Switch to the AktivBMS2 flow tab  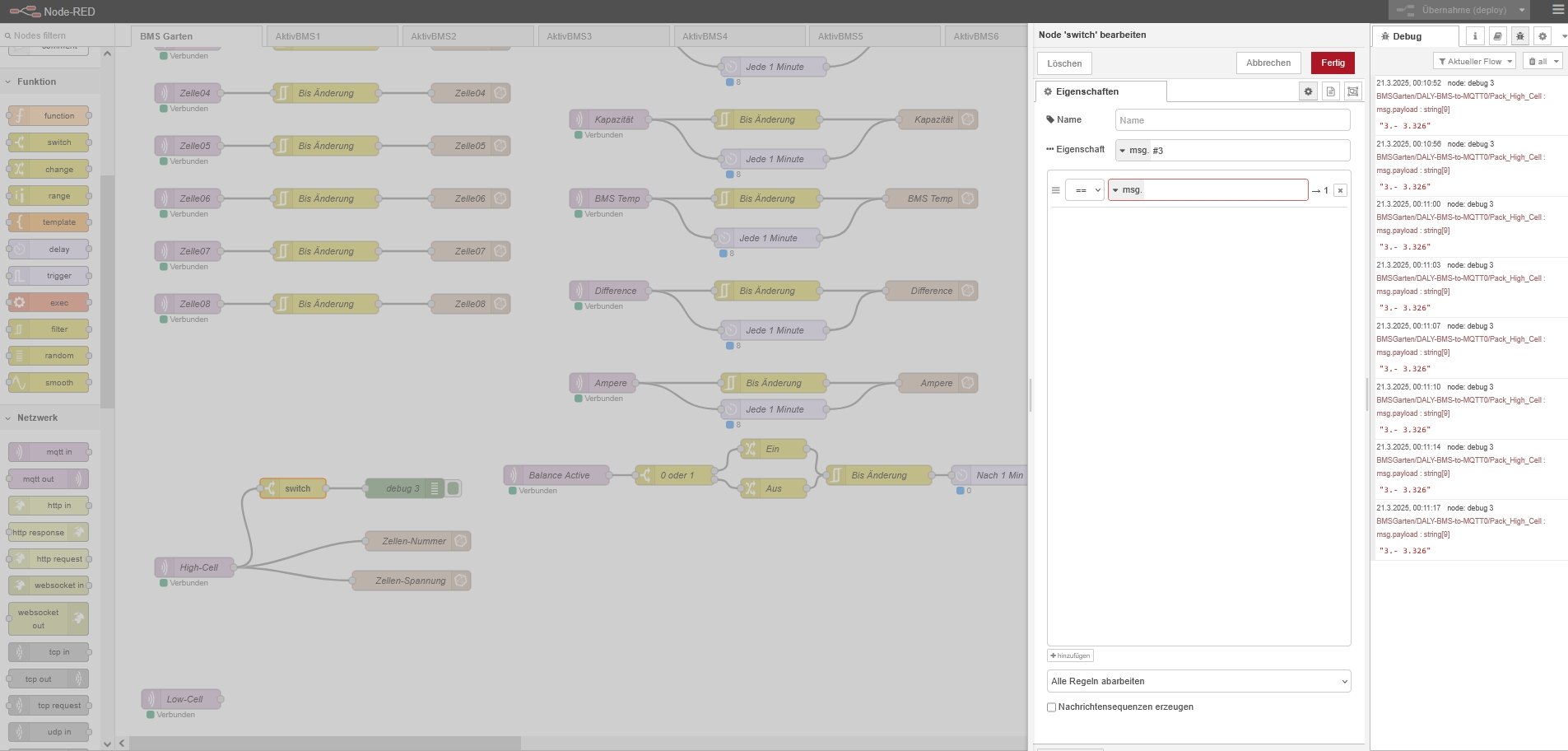[x=468, y=36]
